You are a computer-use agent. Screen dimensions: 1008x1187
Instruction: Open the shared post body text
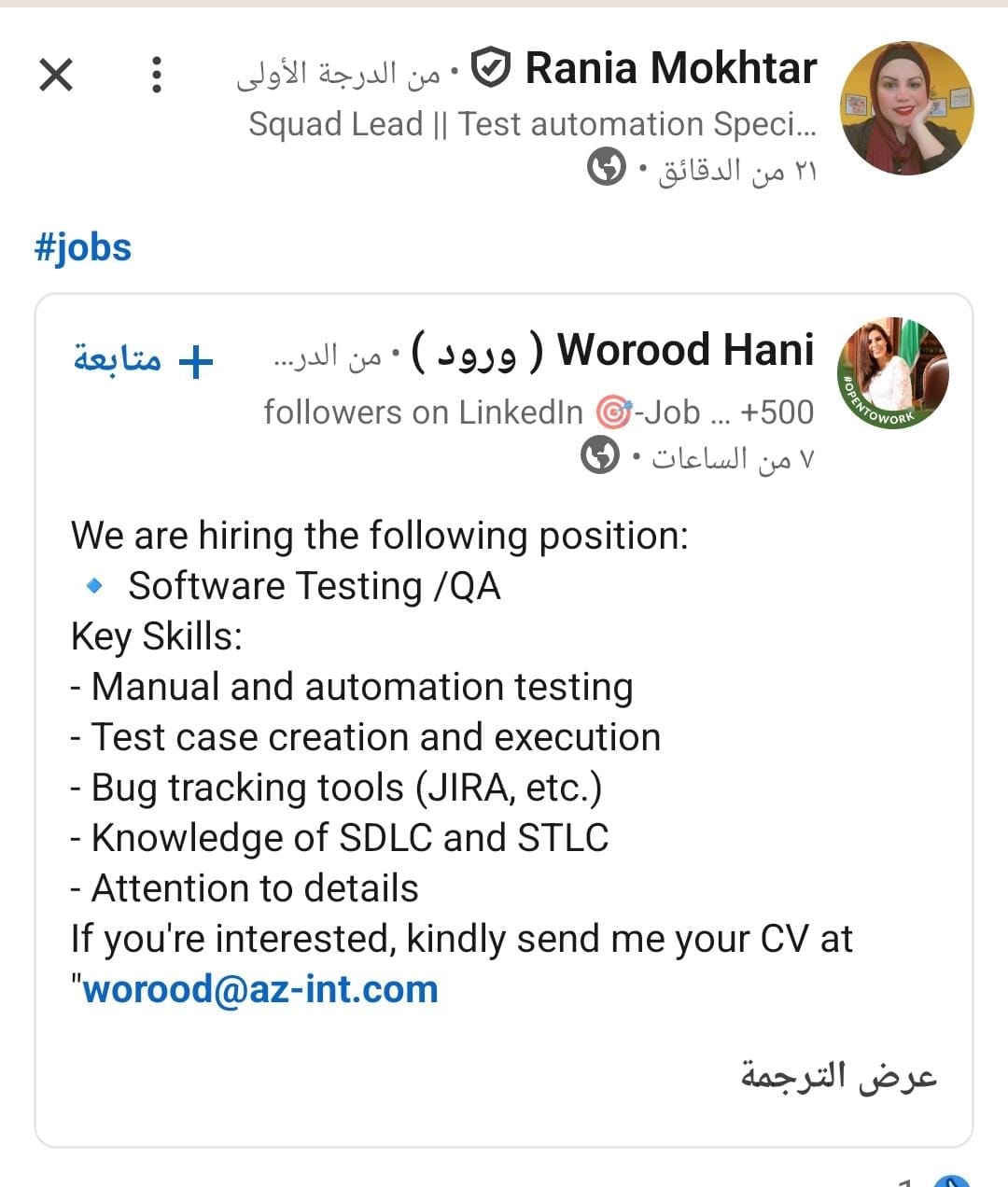click(x=462, y=762)
